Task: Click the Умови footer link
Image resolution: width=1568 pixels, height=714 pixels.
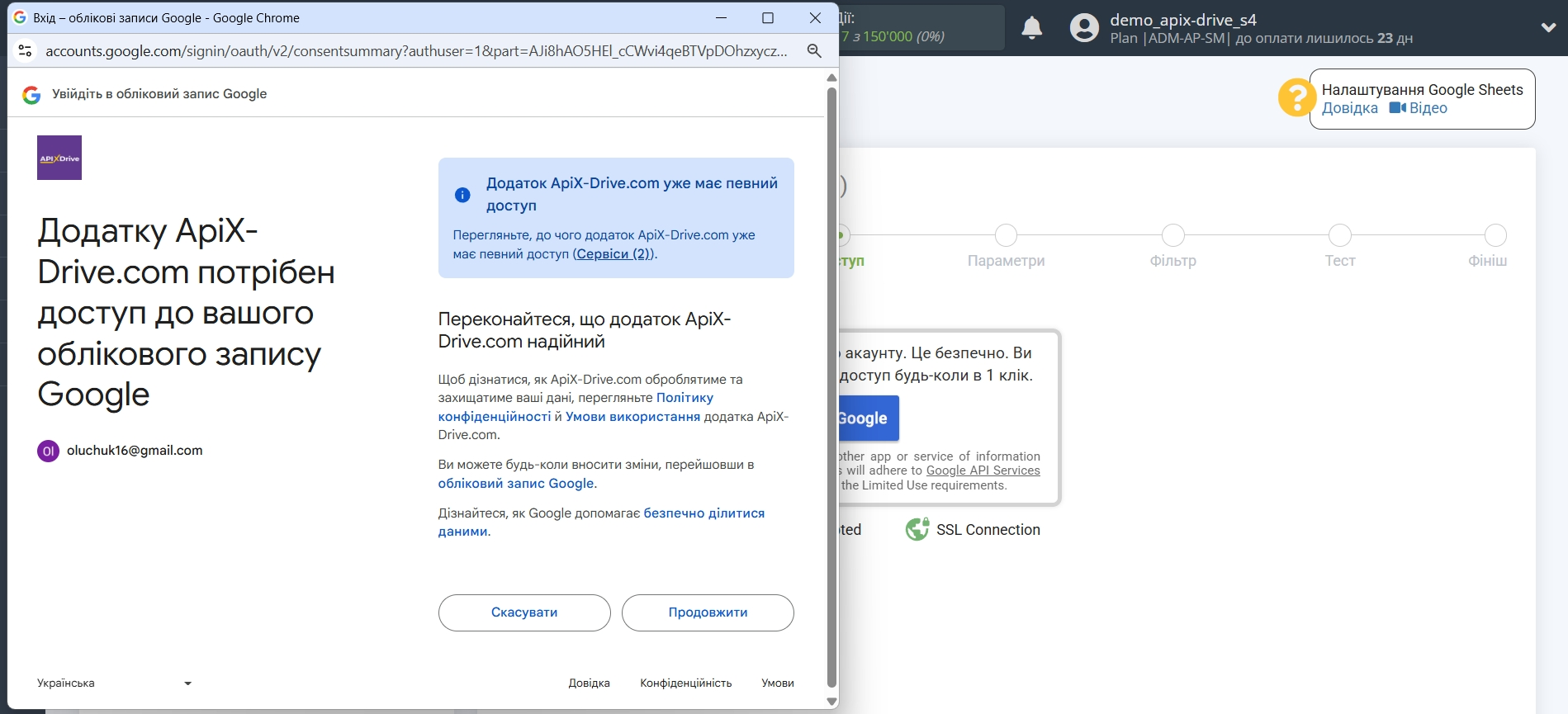Action: point(778,683)
